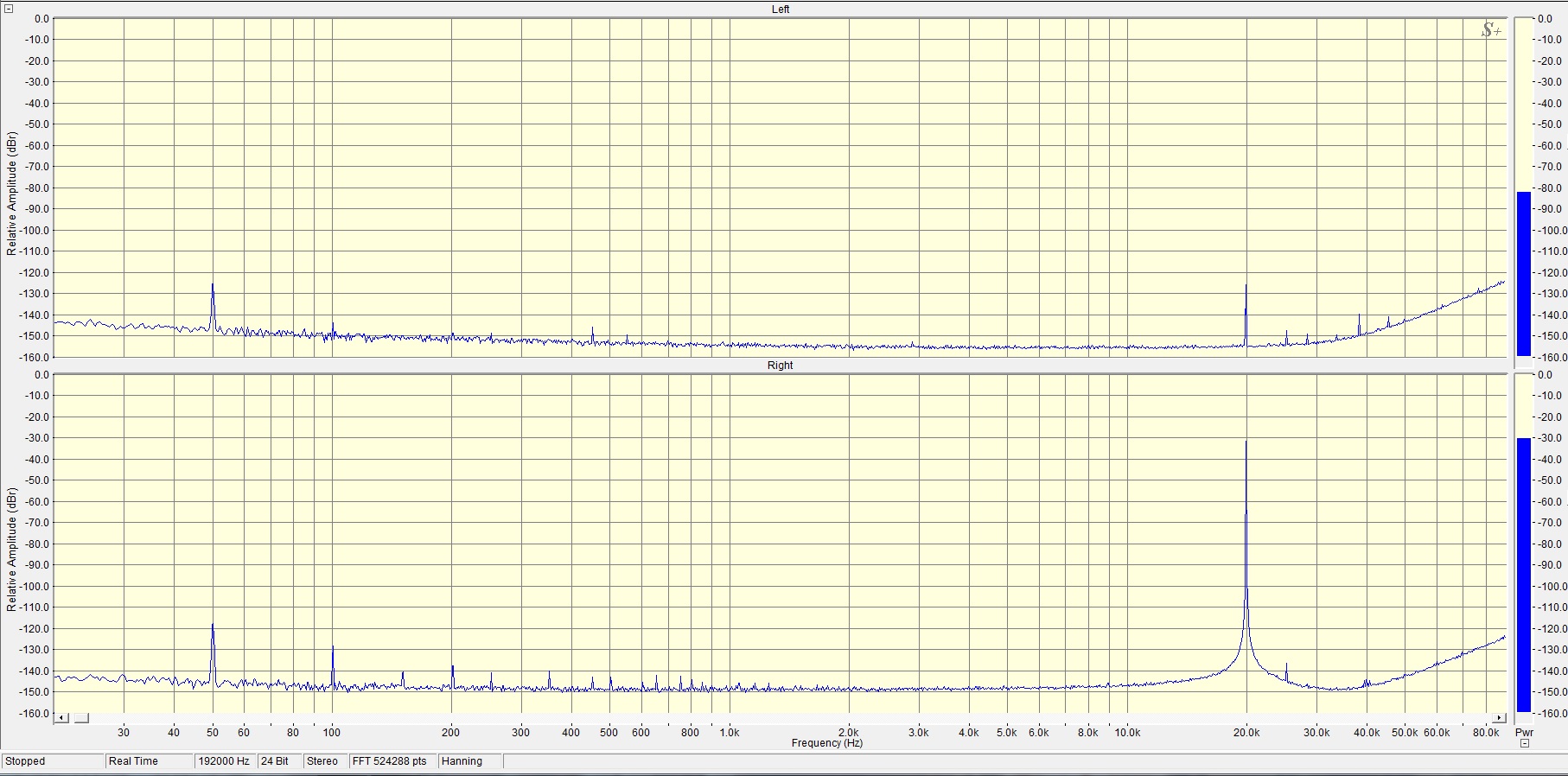Viewport: 1568px width, 776px height.
Task: Click the collapse box at the top-left corner
Action: [9, 9]
